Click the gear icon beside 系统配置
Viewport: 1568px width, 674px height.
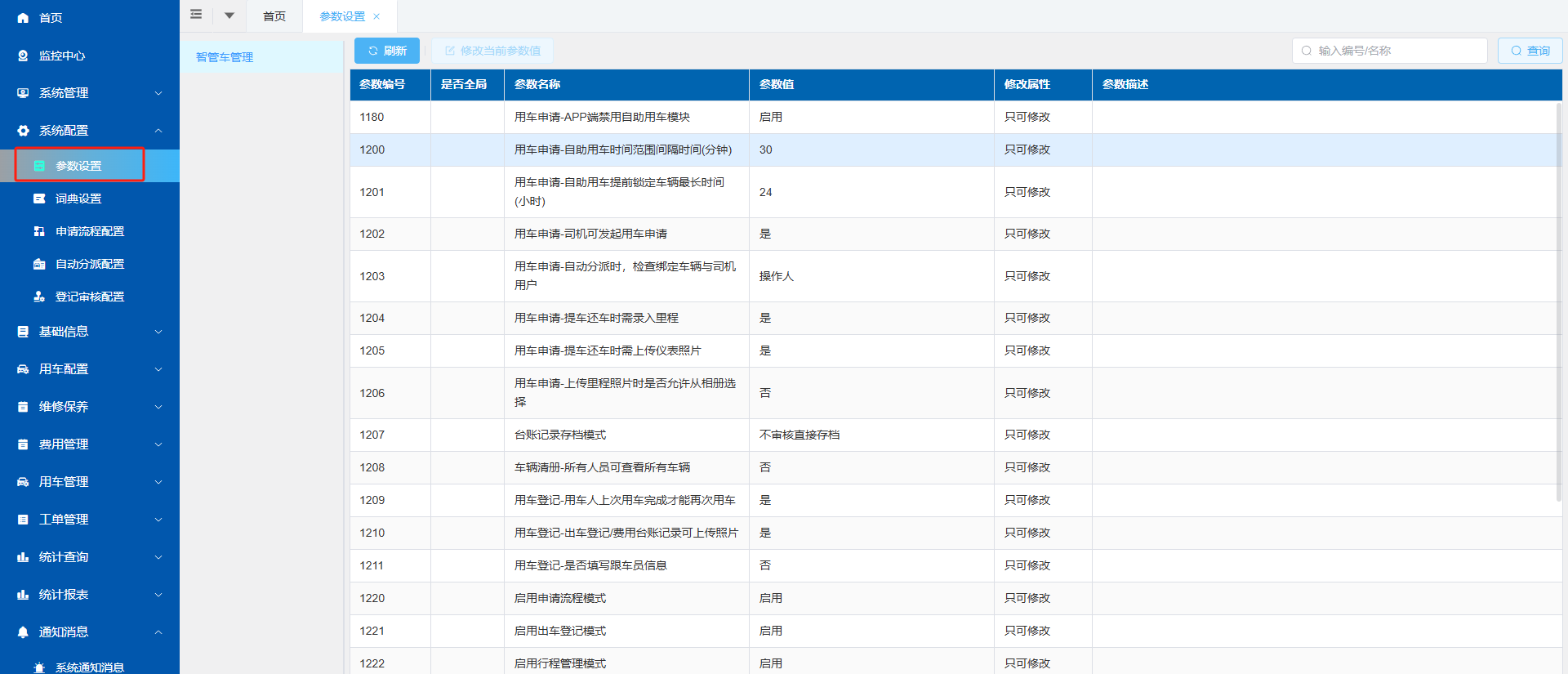pyautogui.click(x=23, y=131)
